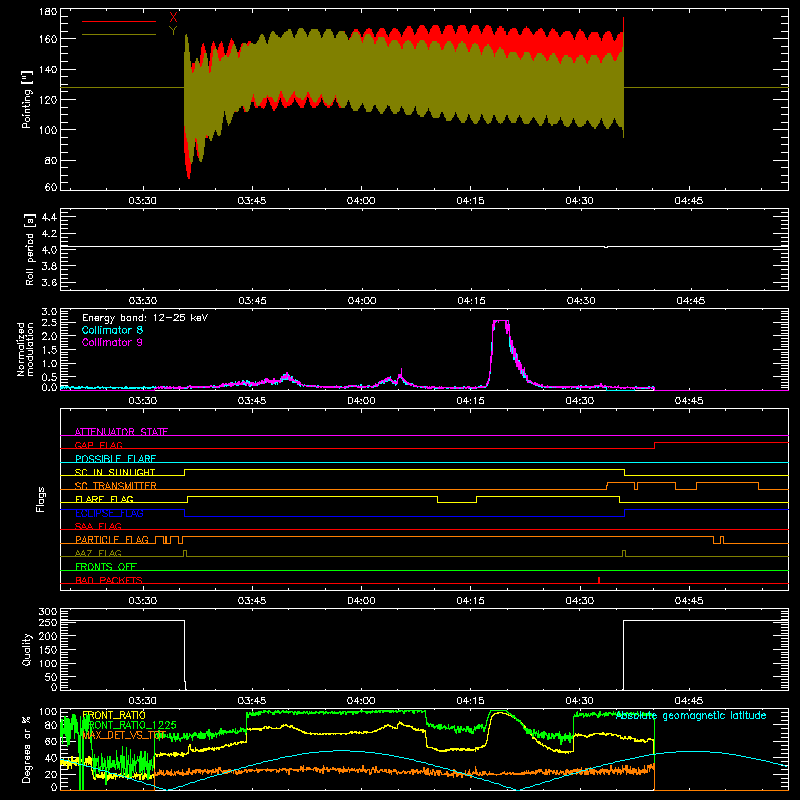Click the 03:45 label under Roll period plot
The image size is (800, 800).
point(252,301)
